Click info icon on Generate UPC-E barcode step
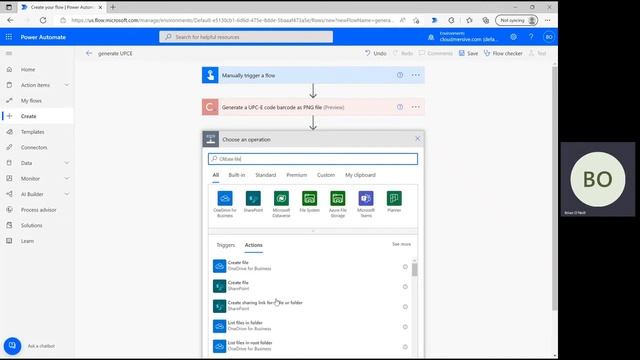The width and height of the screenshot is (640, 360). tap(400, 107)
